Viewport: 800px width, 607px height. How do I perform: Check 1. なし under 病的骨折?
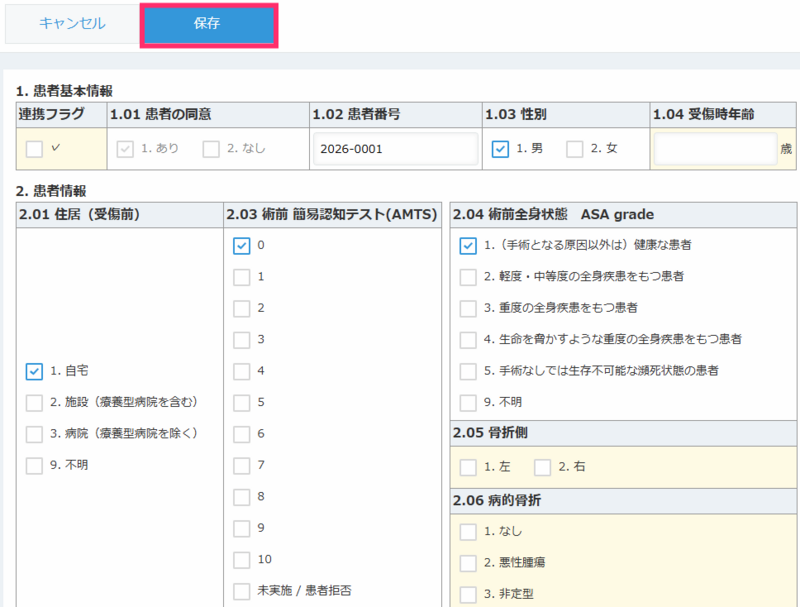468,532
